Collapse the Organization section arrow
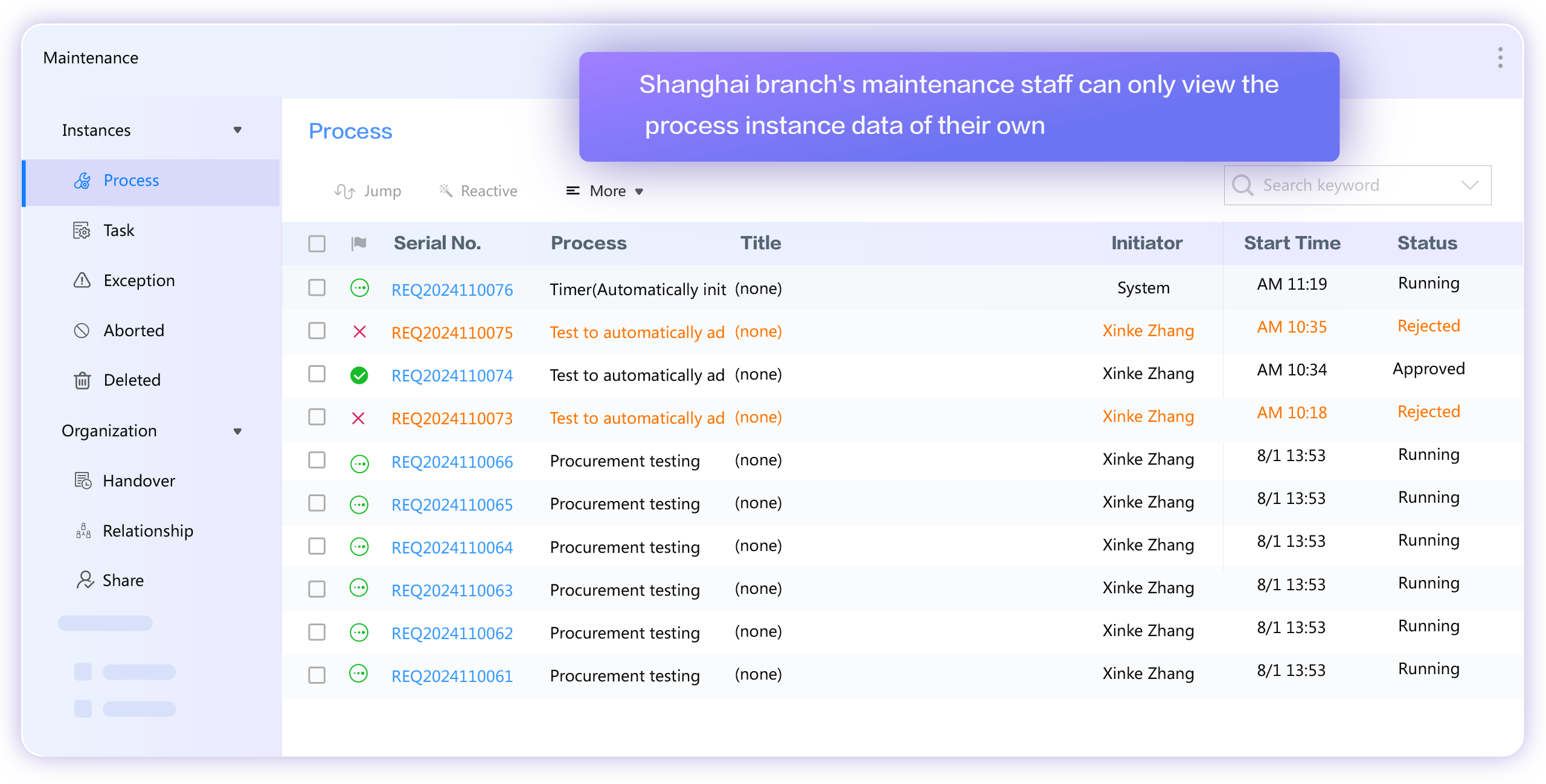This screenshot has width=1546, height=784. pyautogui.click(x=237, y=431)
